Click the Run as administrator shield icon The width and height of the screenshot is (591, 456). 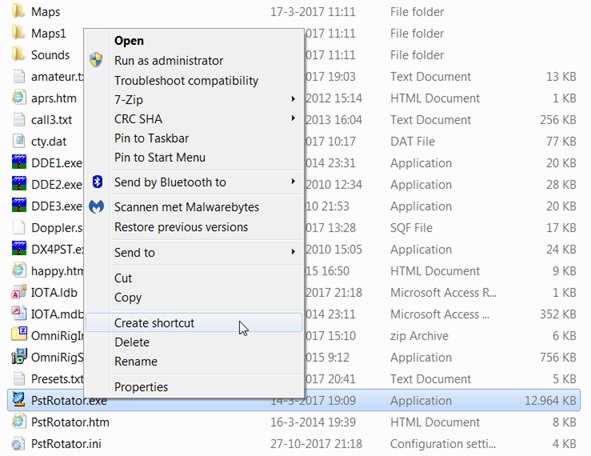[96, 60]
